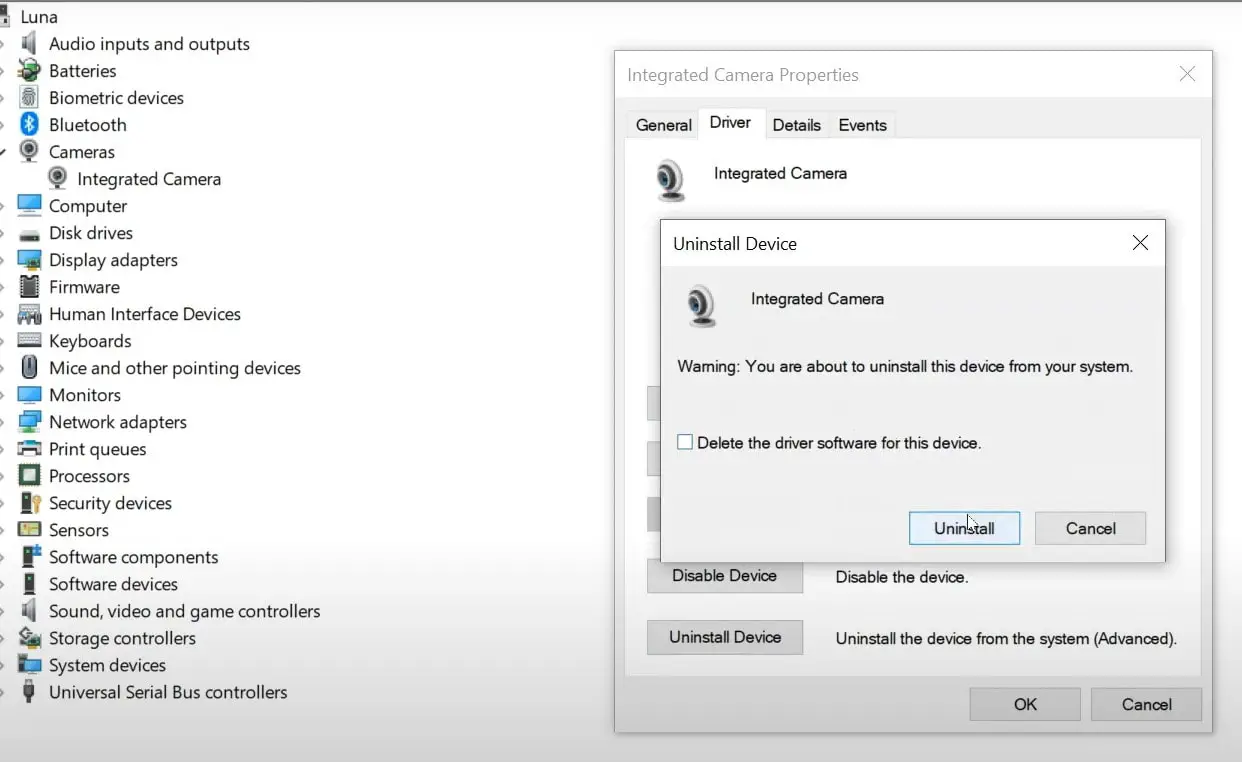
Task: Open the Events tab
Action: point(863,125)
